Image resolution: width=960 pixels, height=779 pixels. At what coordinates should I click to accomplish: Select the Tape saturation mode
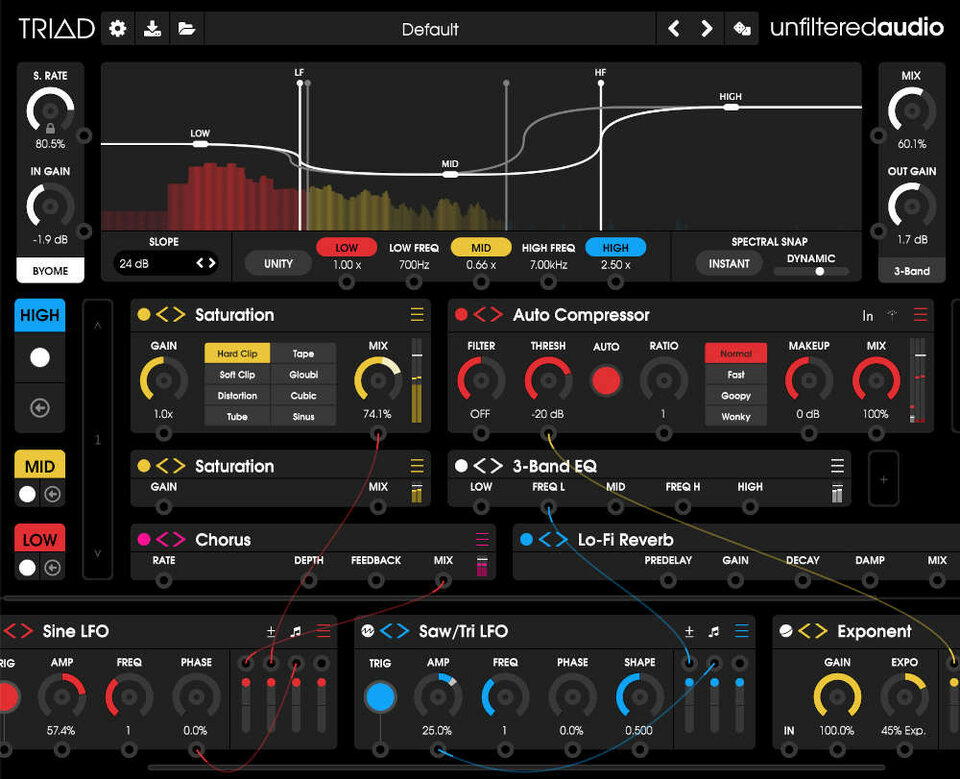pyautogui.click(x=304, y=353)
